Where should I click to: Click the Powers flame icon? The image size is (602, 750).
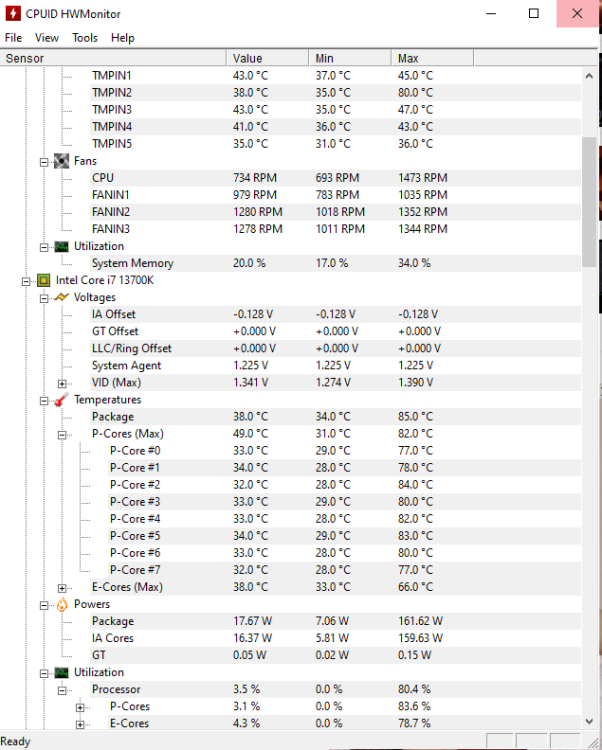[x=62, y=605]
